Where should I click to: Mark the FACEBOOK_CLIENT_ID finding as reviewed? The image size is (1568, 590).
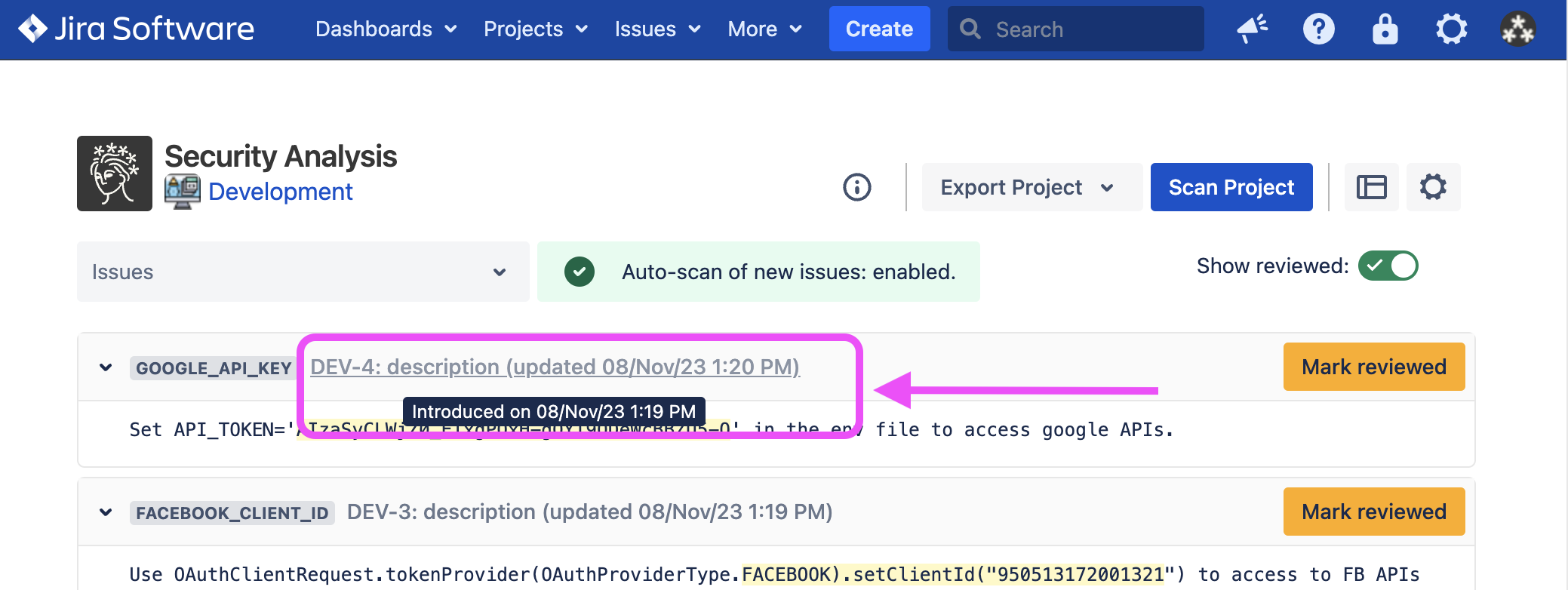pos(1373,512)
